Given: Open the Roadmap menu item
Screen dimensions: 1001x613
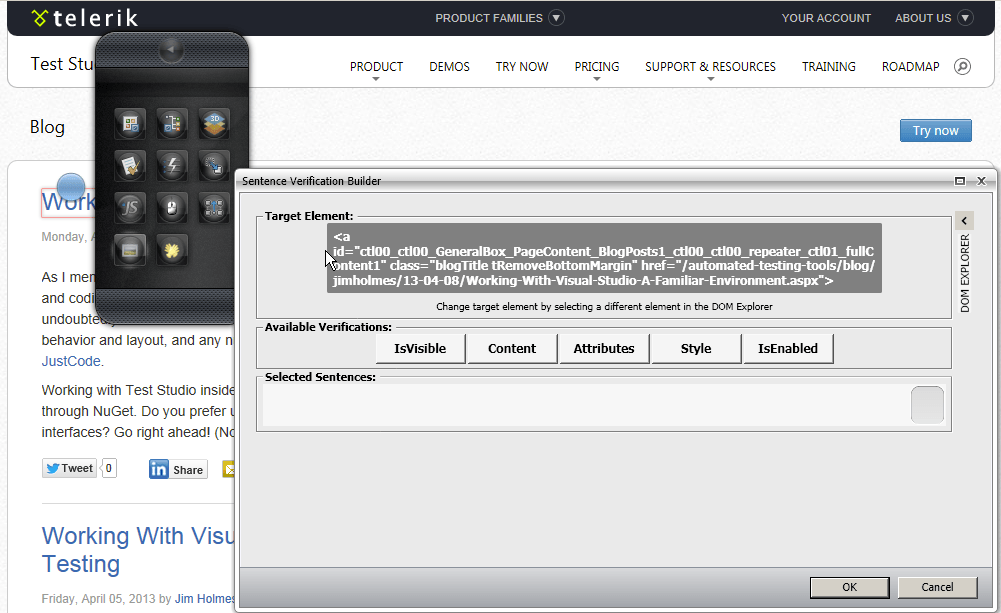Looking at the screenshot, I should (910, 66).
